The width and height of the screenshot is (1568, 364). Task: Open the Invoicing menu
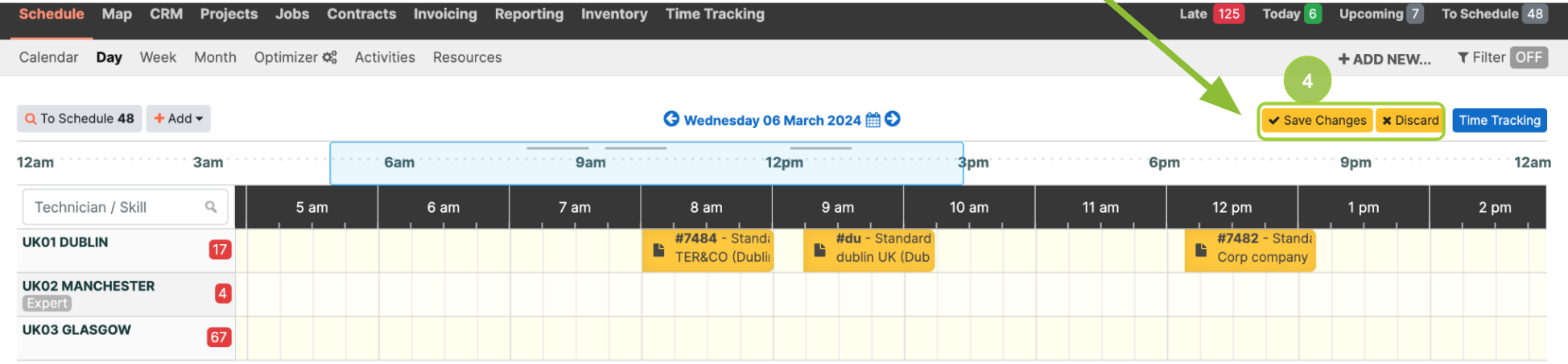click(445, 14)
